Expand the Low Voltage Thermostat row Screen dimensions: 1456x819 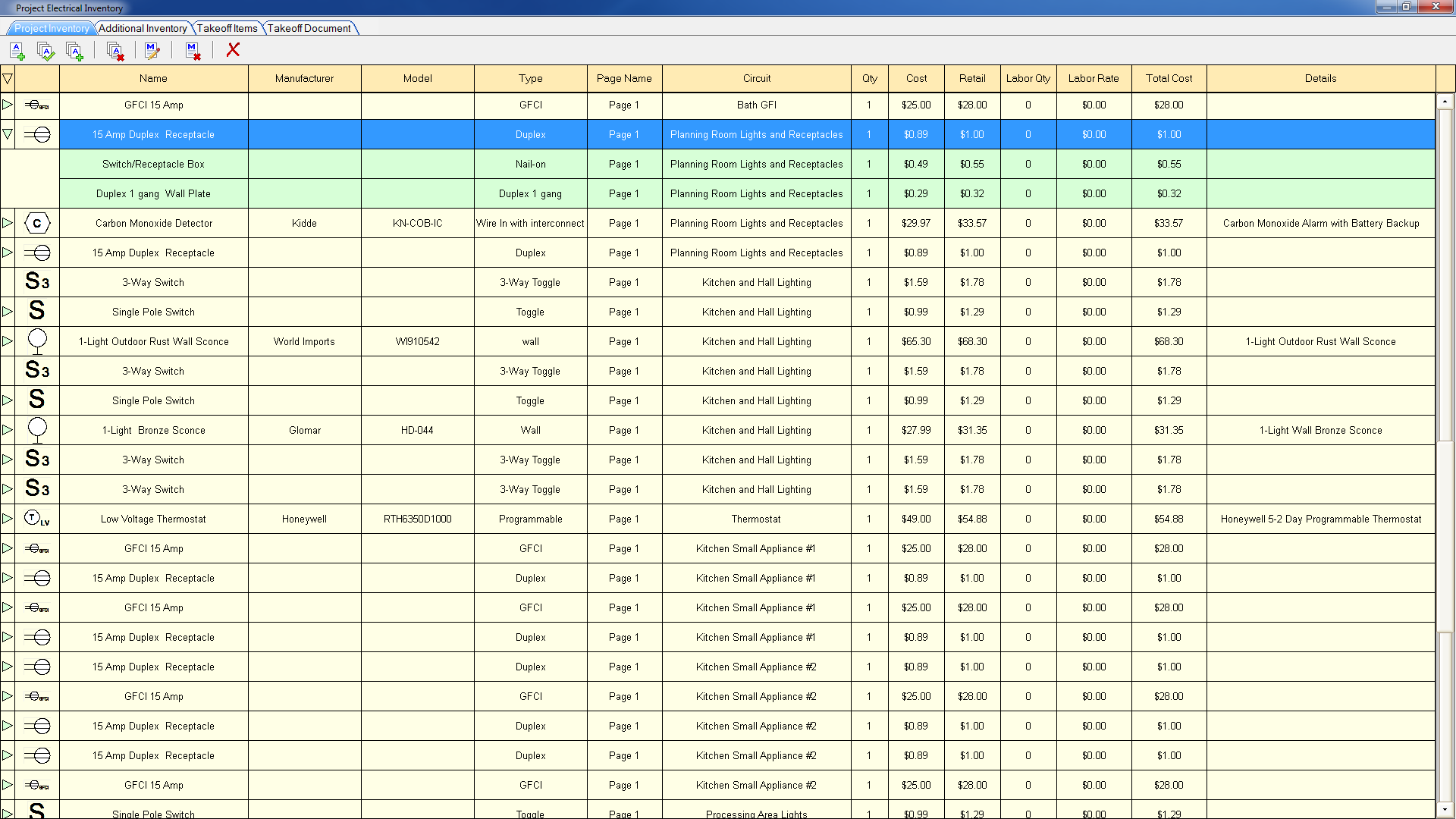(x=8, y=519)
